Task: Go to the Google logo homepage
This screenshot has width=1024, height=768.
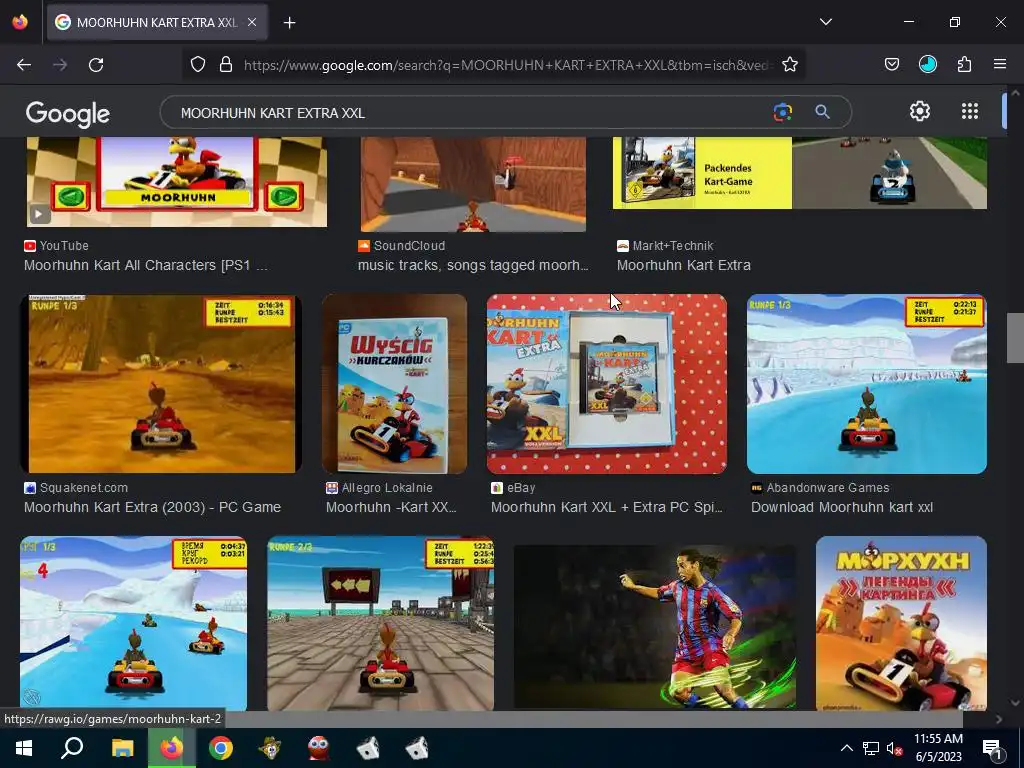Action: pos(68,114)
